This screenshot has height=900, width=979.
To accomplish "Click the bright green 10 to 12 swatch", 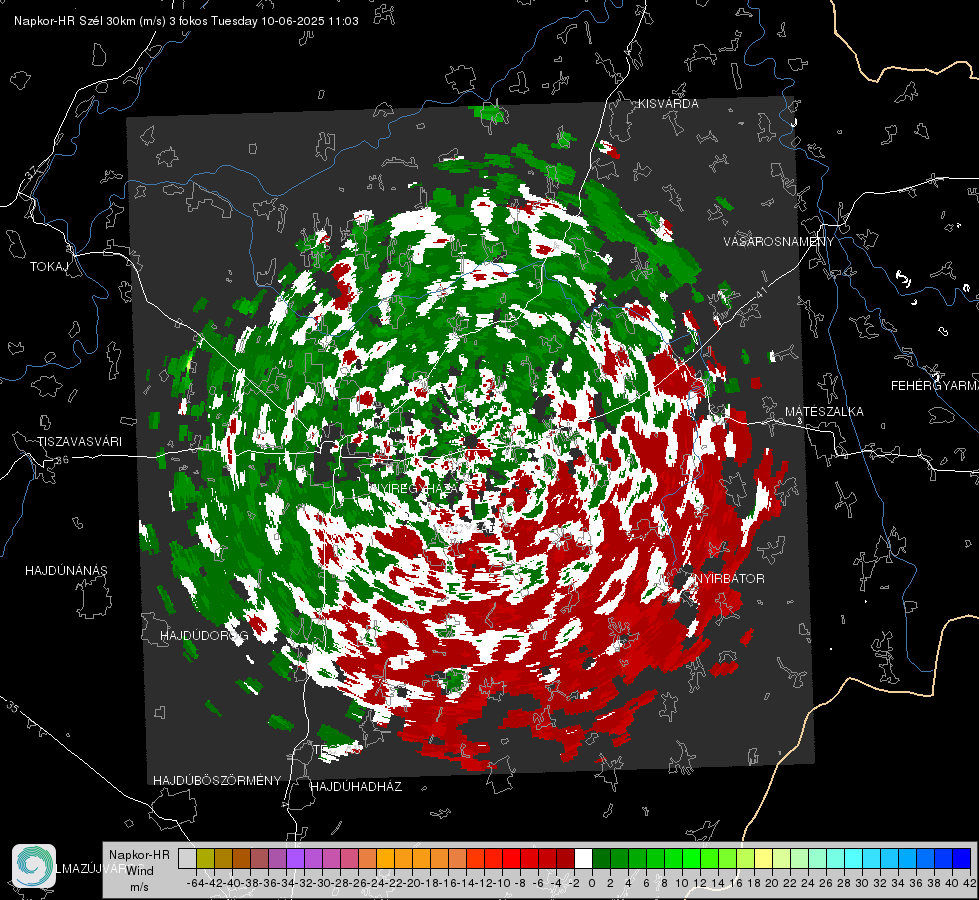I will coord(691,858).
